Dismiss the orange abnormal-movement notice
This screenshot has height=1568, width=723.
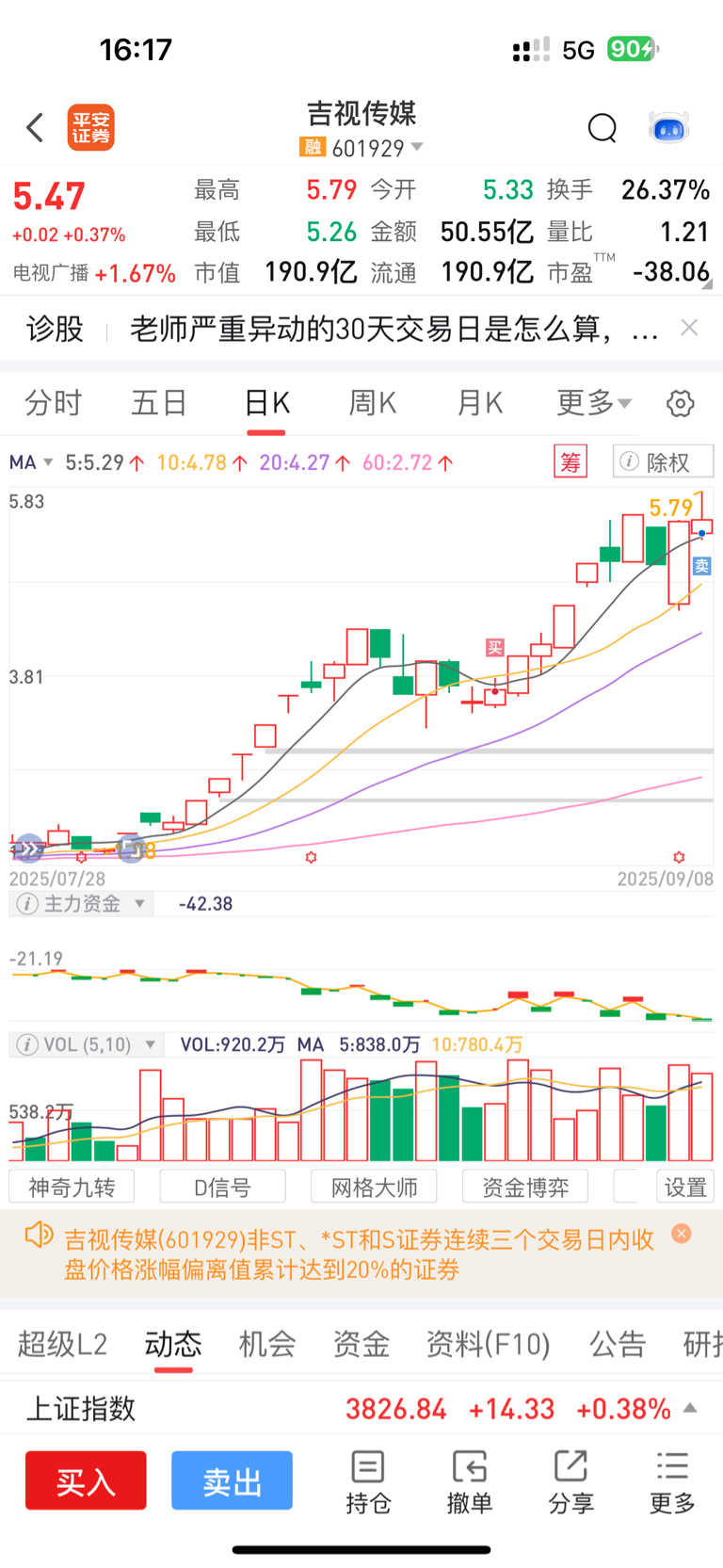click(682, 1234)
